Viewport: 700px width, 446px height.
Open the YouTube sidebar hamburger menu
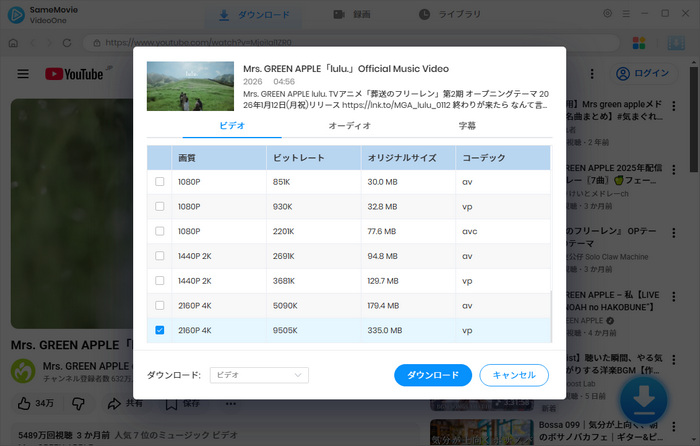[23, 74]
